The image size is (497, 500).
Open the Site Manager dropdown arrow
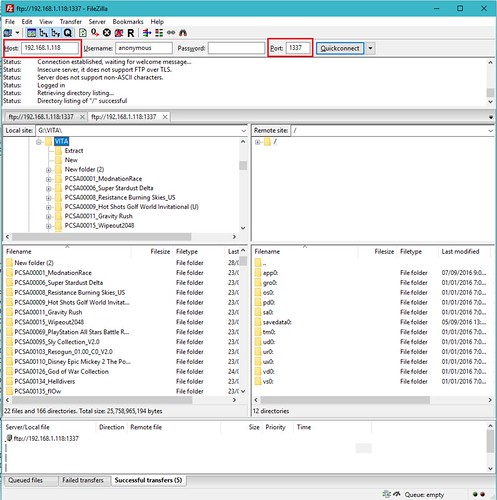(x=17, y=33)
